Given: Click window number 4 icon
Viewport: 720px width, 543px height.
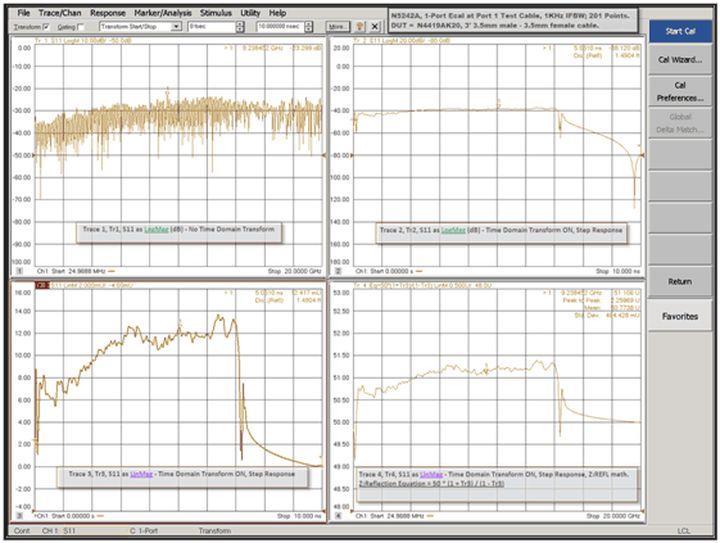Looking at the screenshot, I should 338,516.
